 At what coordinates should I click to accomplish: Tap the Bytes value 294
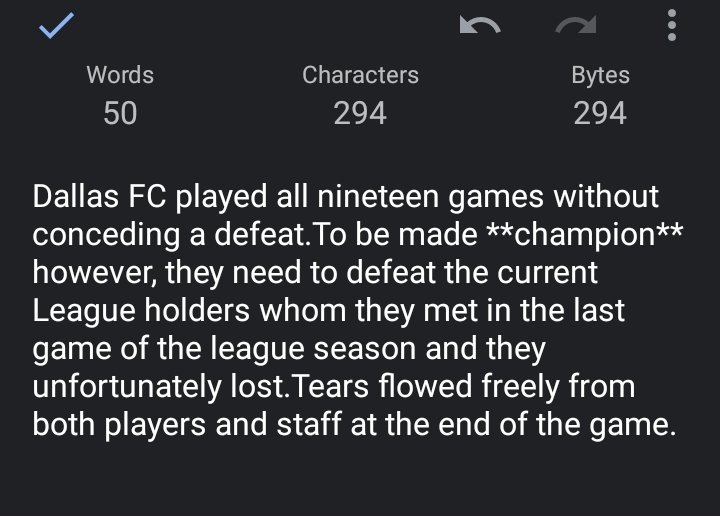600,113
